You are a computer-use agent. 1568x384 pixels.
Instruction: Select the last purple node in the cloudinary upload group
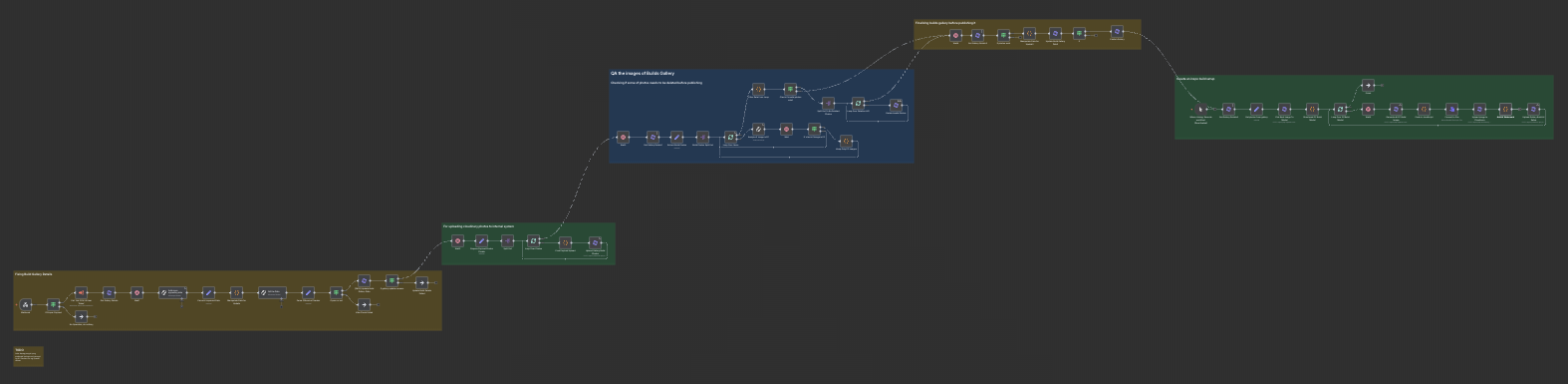coord(595,242)
